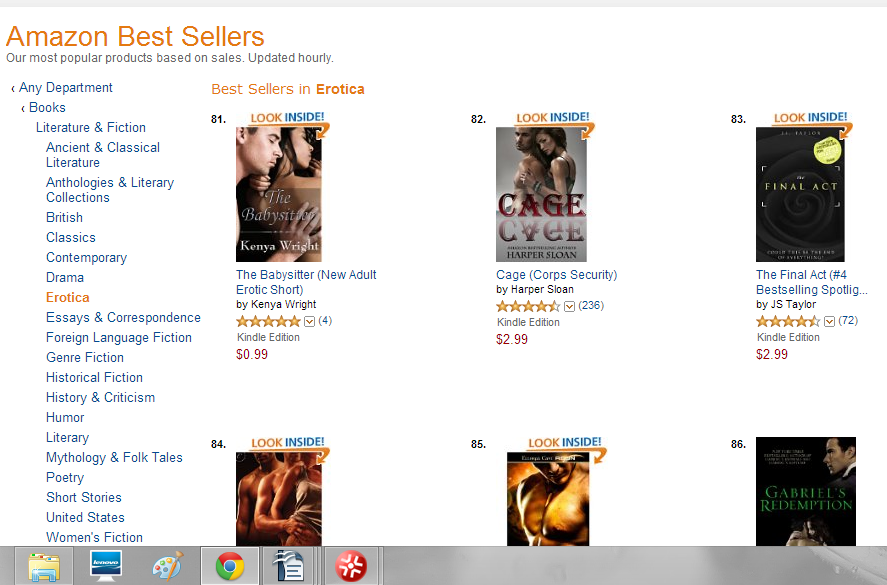Open the 236 reviews for Cage
The width and height of the screenshot is (887, 585).
[x=591, y=306]
